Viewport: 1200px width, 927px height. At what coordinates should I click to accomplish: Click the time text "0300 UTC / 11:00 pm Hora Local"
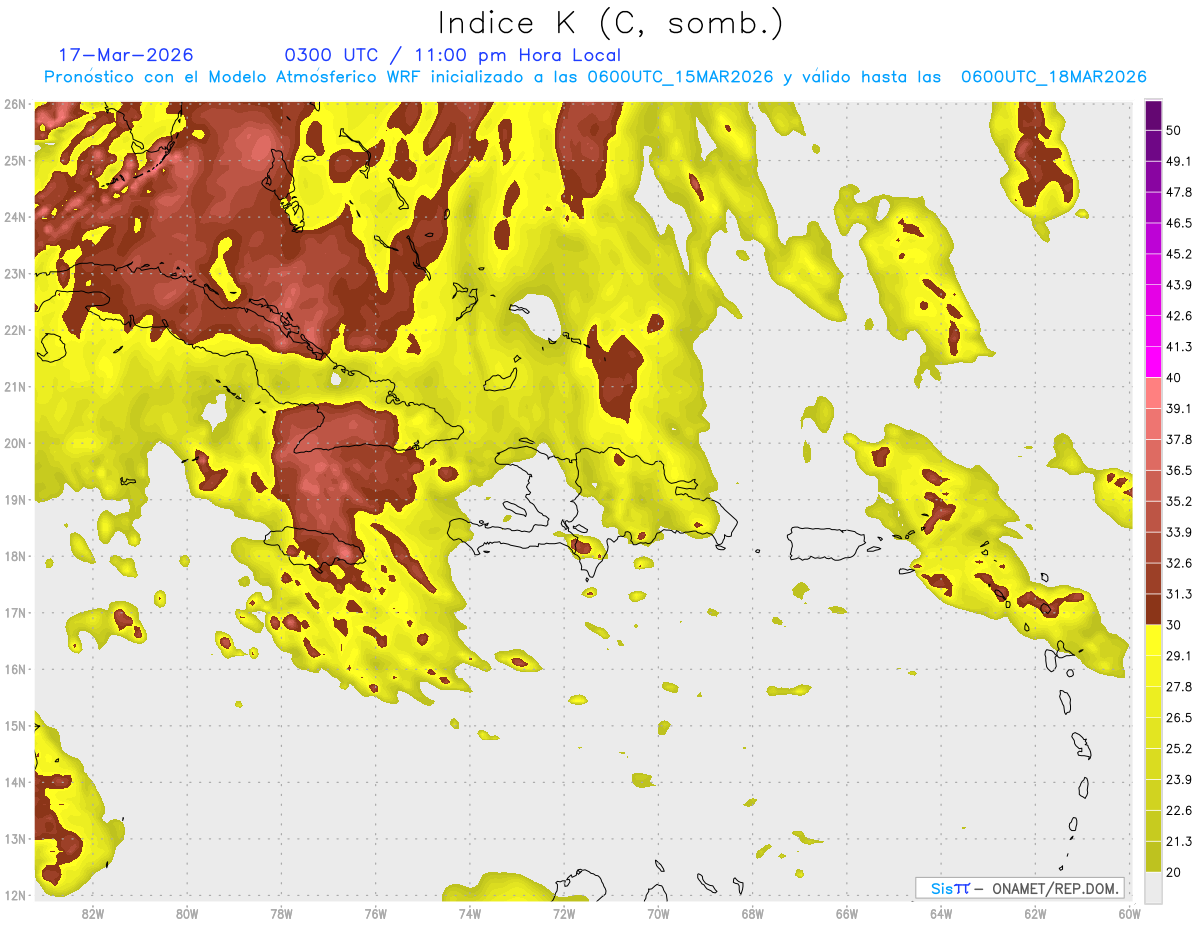click(x=453, y=55)
